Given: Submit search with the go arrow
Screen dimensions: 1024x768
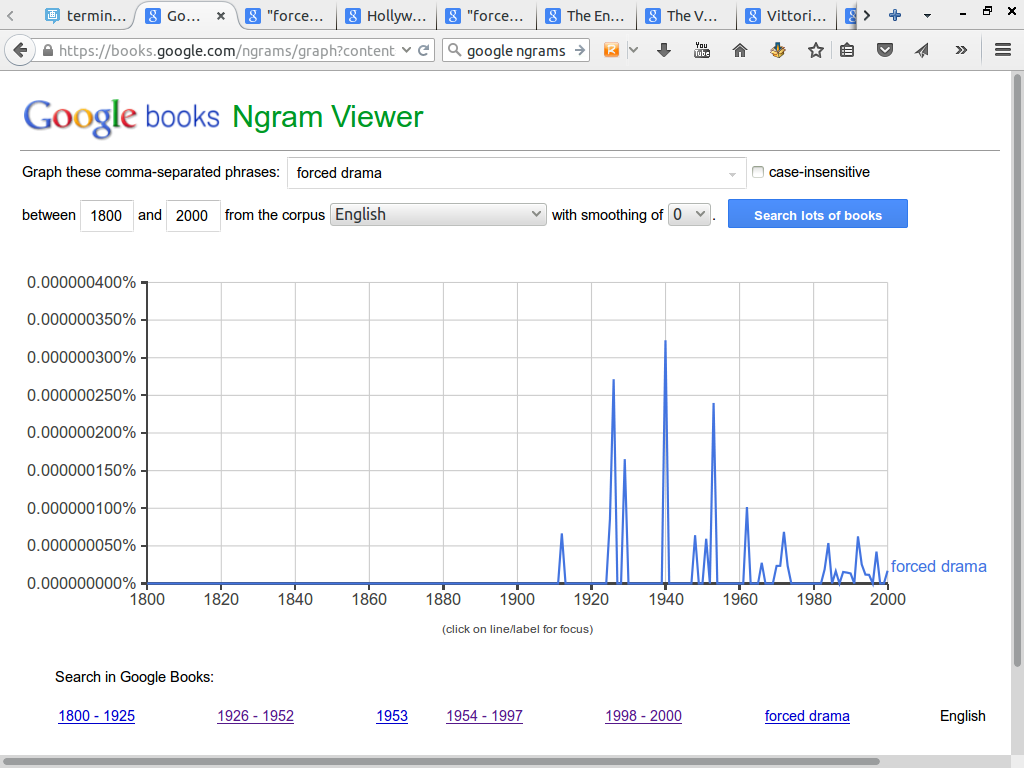Looking at the screenshot, I should tap(580, 50).
